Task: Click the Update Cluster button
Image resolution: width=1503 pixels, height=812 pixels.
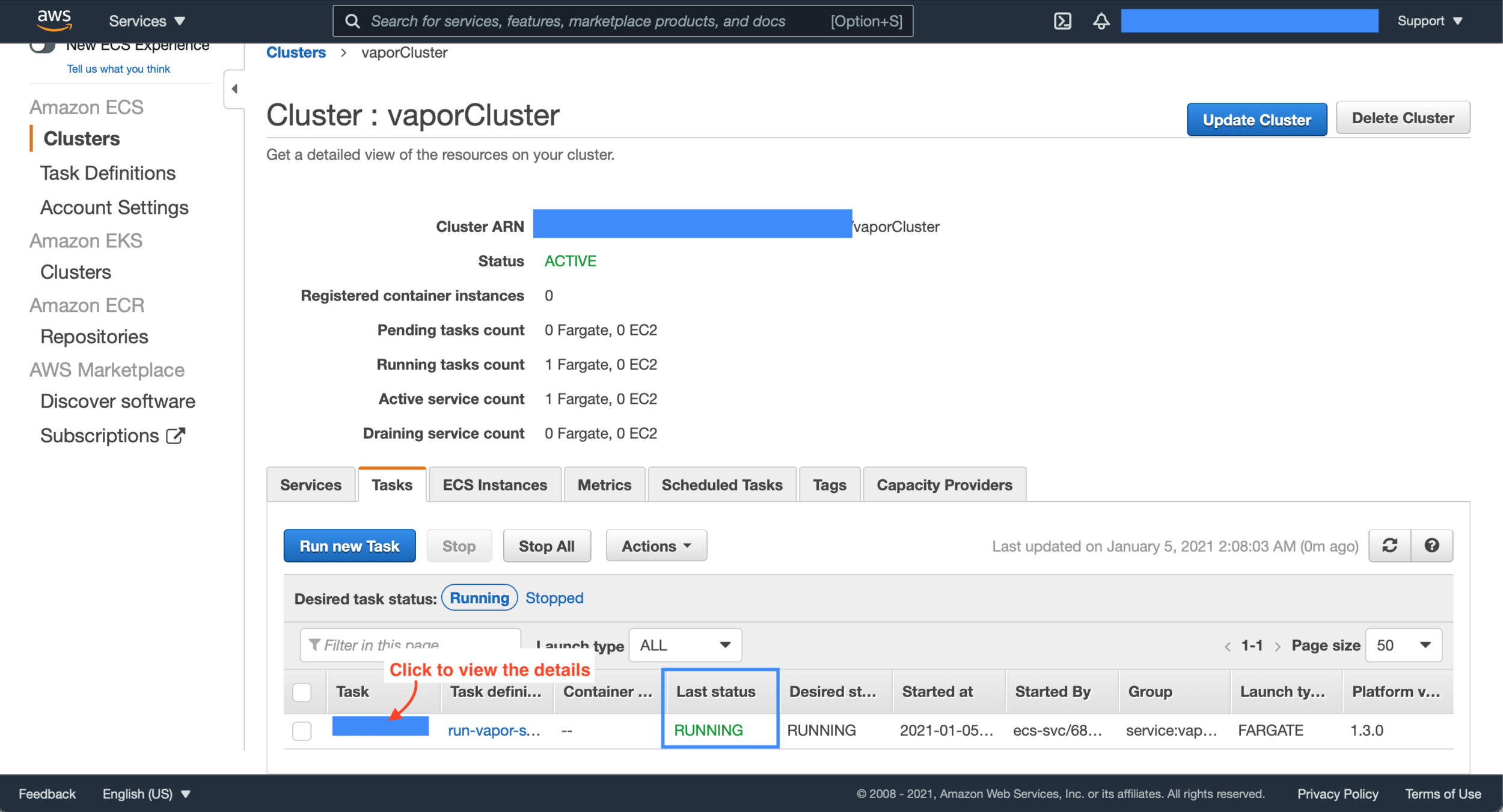Action: point(1257,119)
